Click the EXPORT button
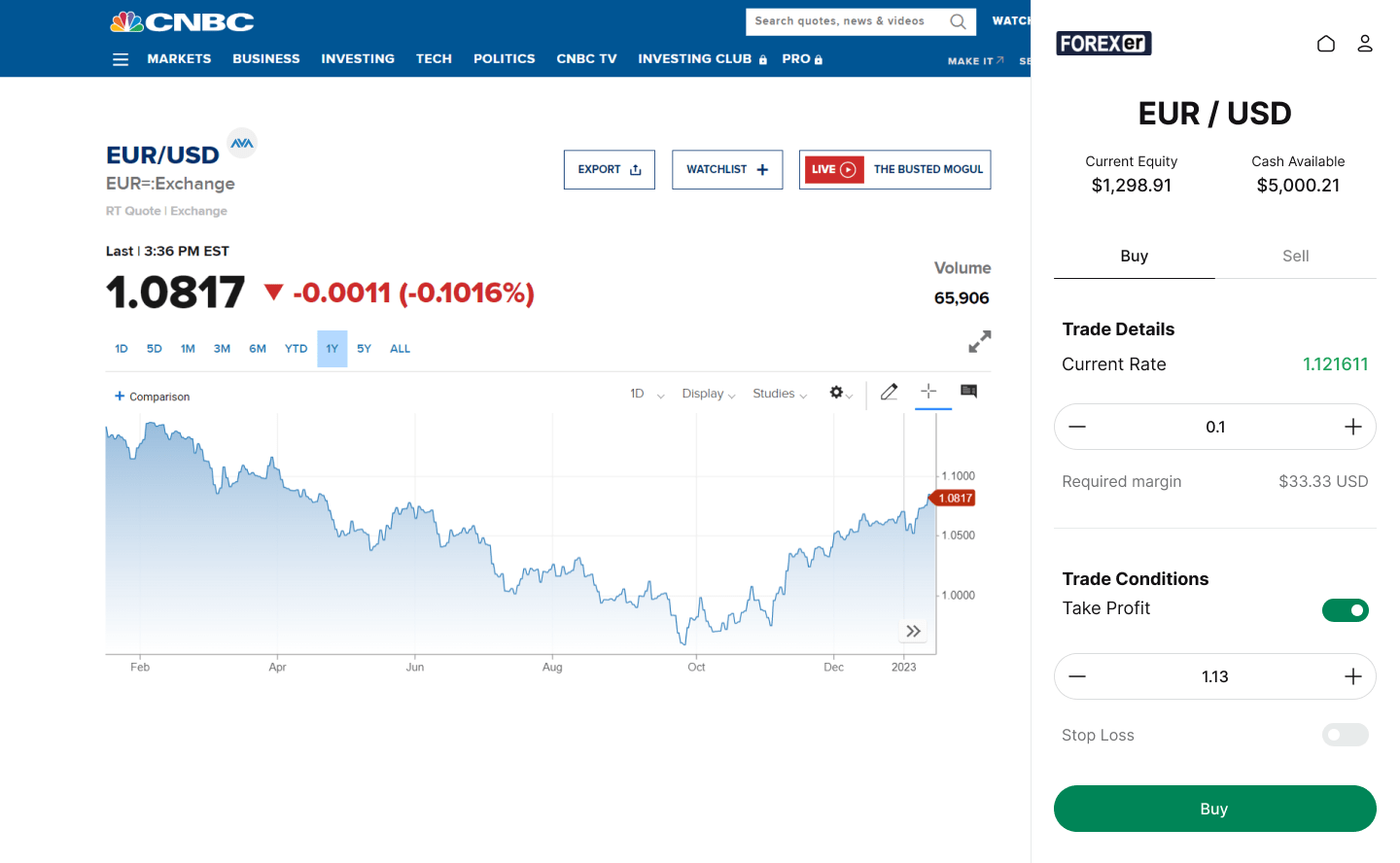The height and width of the screenshot is (863, 1400). tap(610, 169)
